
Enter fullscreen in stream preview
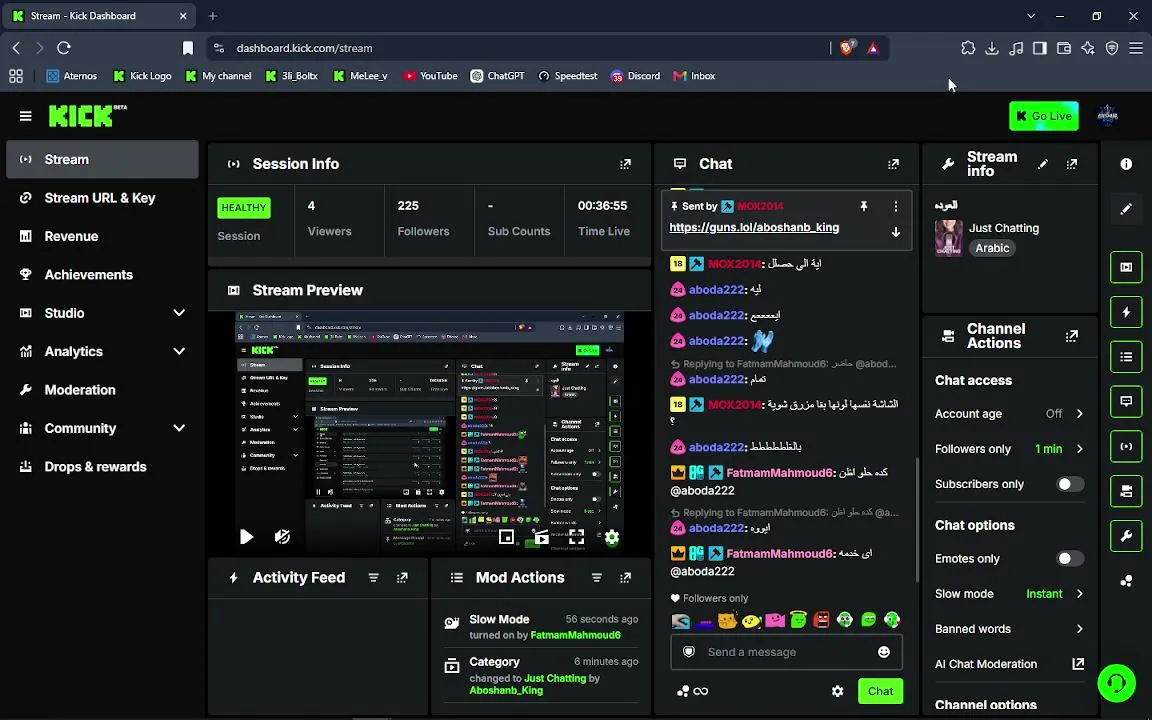(x=577, y=537)
